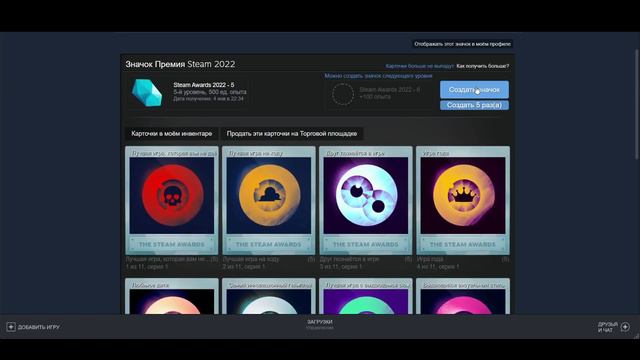Image resolution: width=640 pixels, height=360 pixels.
Task: Open Карточки в моём инвентаре
Action: coord(171,133)
